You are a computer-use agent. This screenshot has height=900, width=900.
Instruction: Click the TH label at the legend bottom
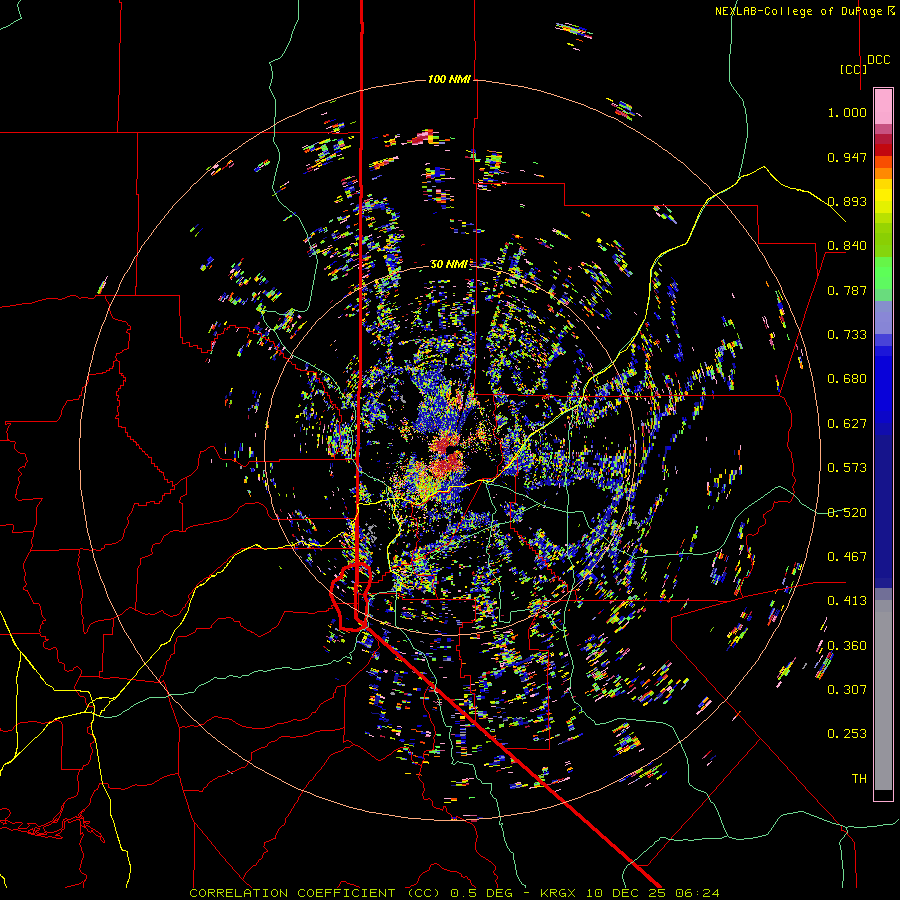click(x=859, y=779)
